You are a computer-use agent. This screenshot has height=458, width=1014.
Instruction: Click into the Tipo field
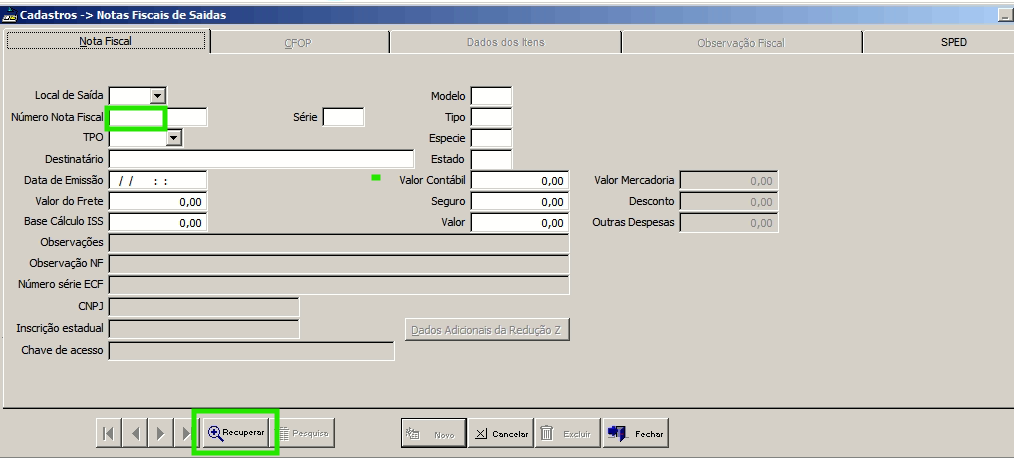coord(491,117)
